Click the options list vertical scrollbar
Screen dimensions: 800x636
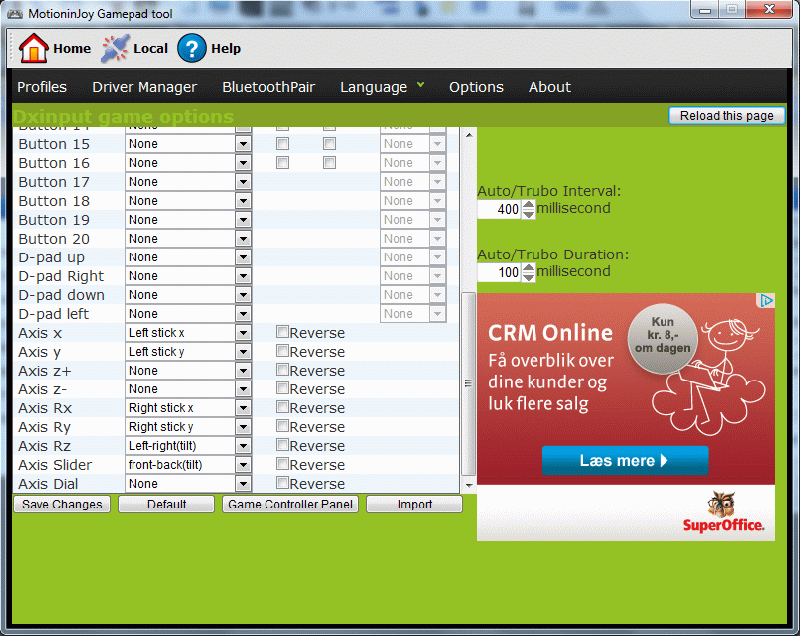[x=468, y=383]
